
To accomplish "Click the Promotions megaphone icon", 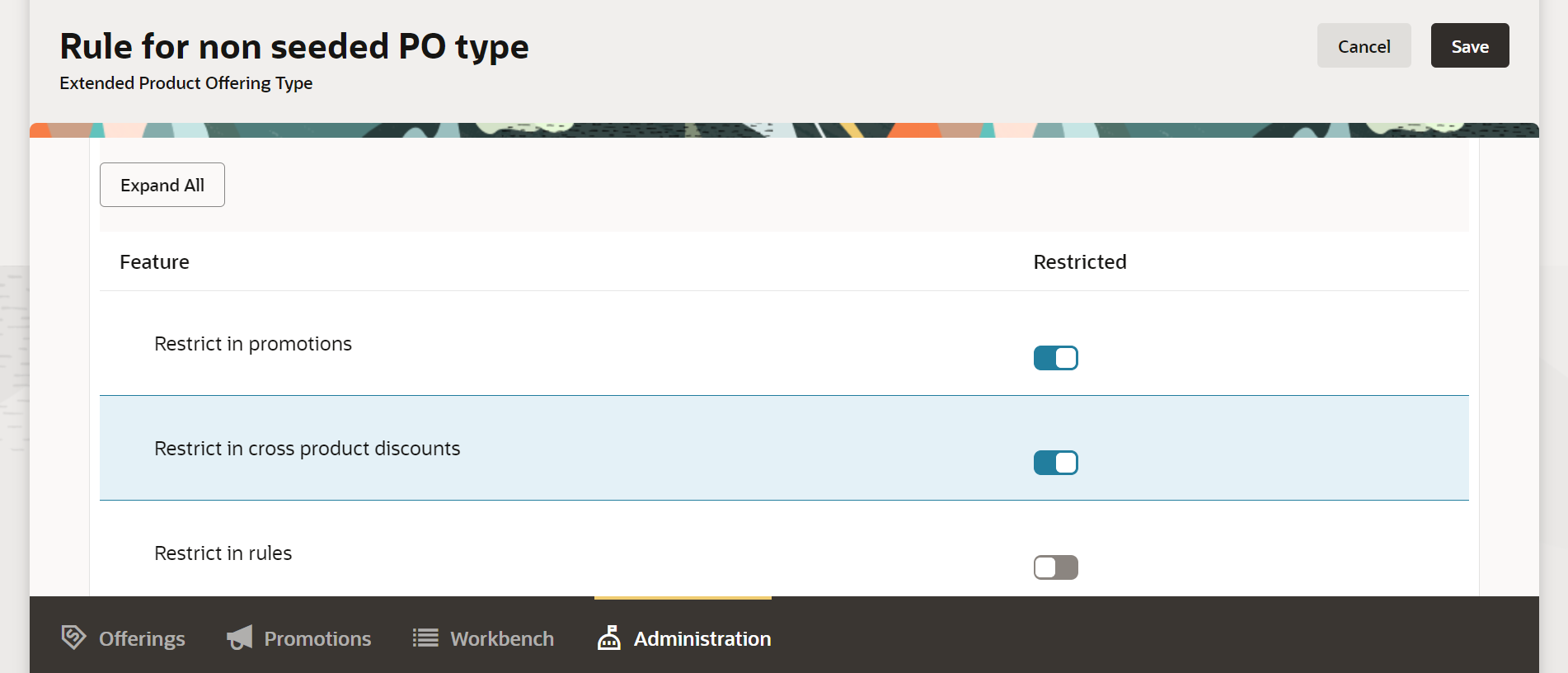I will pos(238,637).
